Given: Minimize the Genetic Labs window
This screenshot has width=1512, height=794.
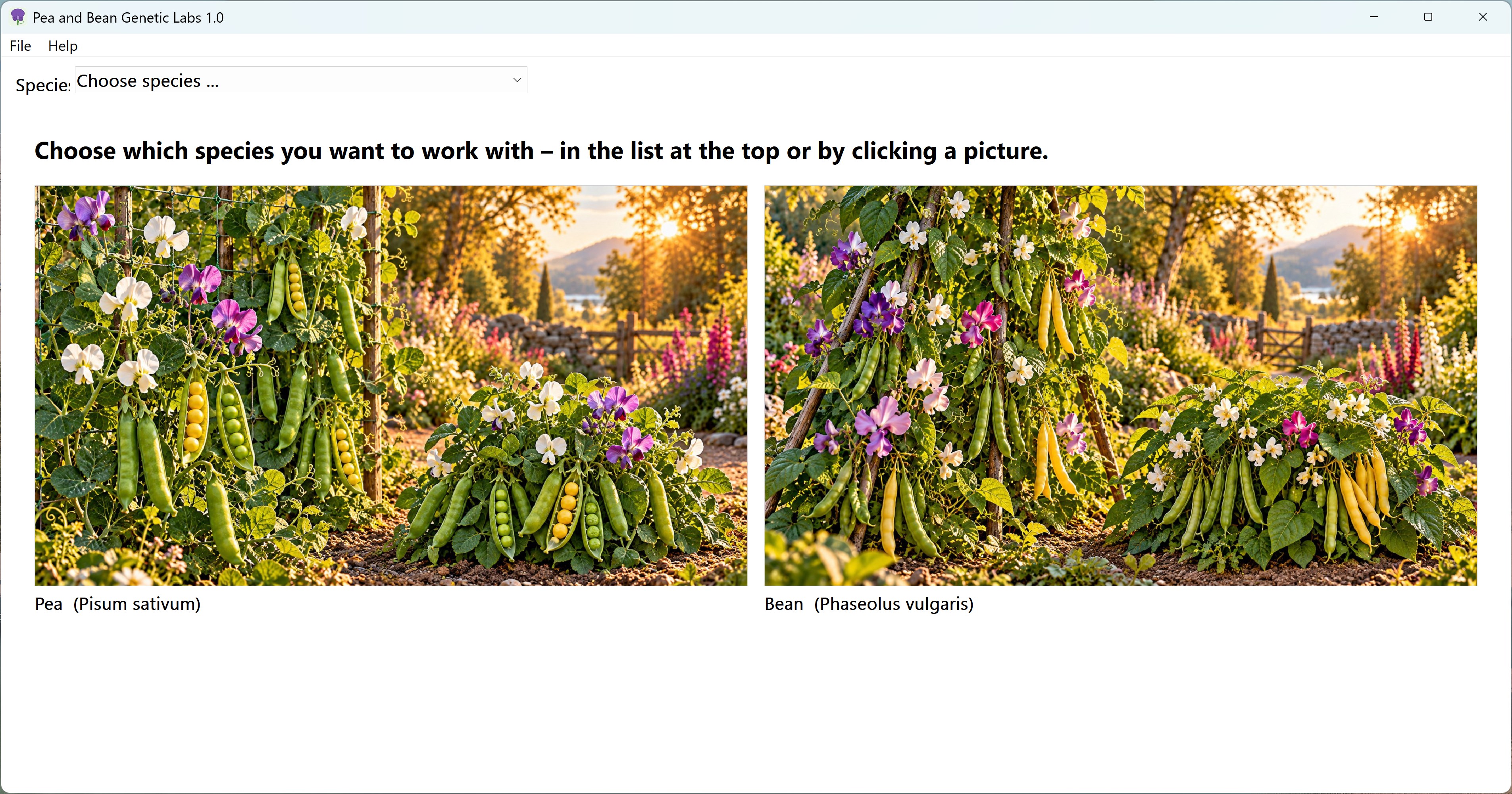Looking at the screenshot, I should (1374, 17).
